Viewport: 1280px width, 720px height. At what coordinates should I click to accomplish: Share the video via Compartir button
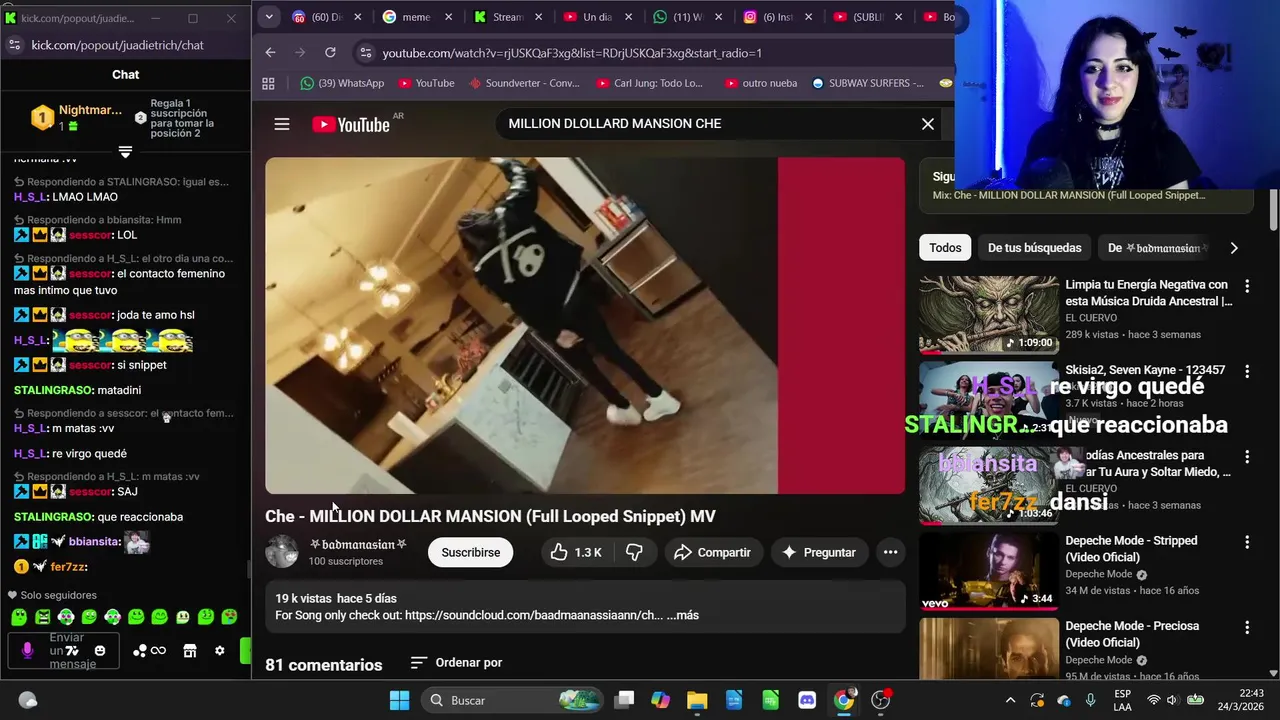[x=712, y=552]
